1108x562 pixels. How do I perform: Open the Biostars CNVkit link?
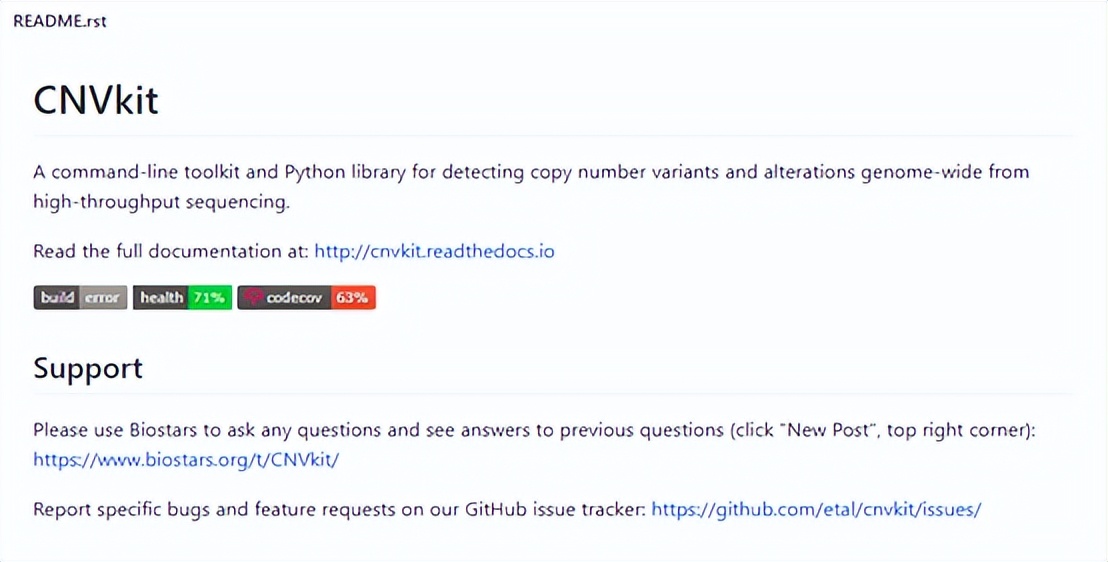coord(186,460)
